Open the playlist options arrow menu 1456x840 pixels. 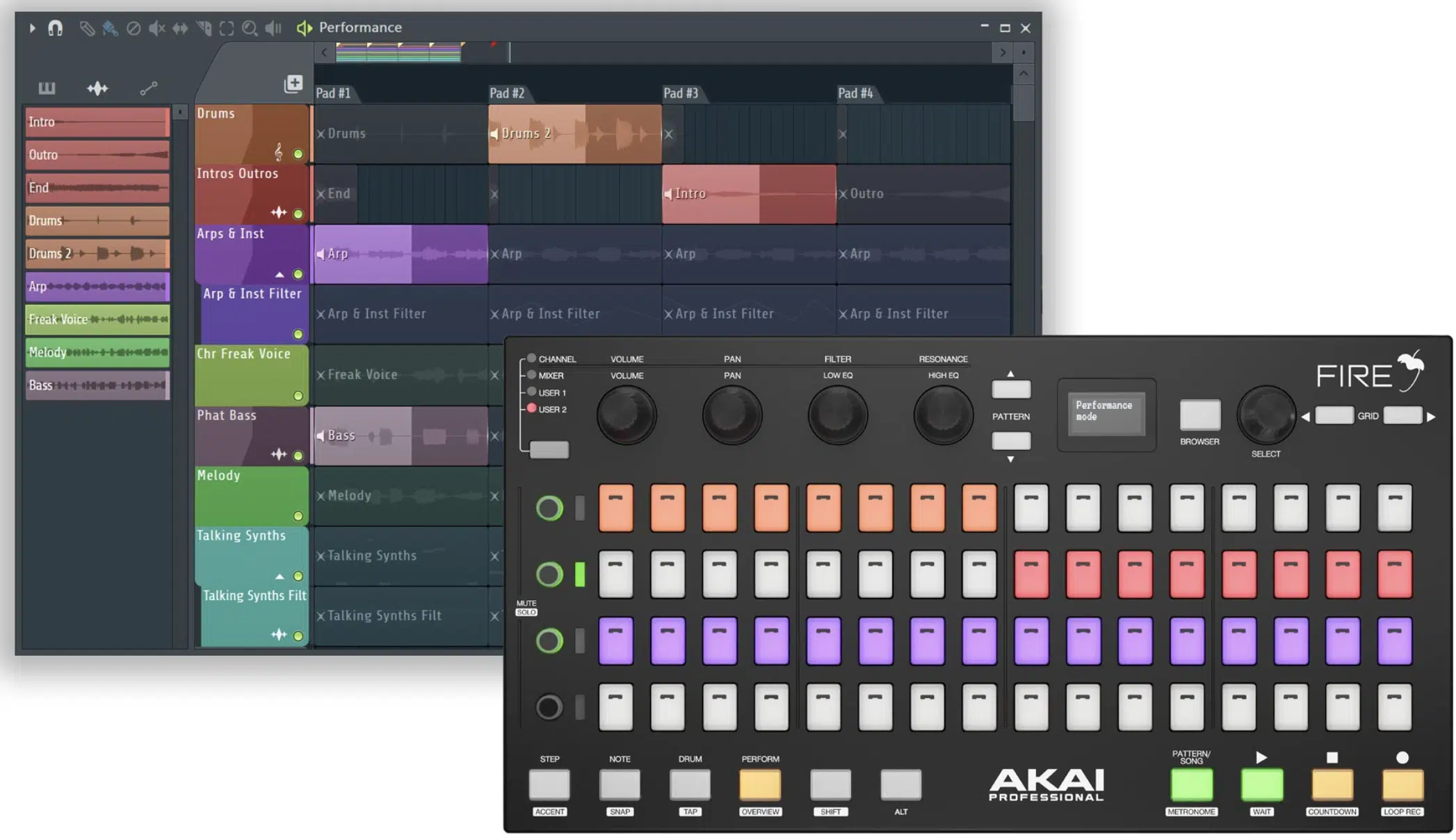[x=32, y=28]
